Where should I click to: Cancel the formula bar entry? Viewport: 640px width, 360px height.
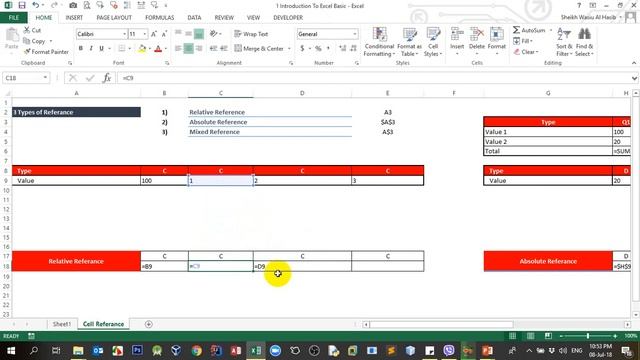click(x=73, y=78)
